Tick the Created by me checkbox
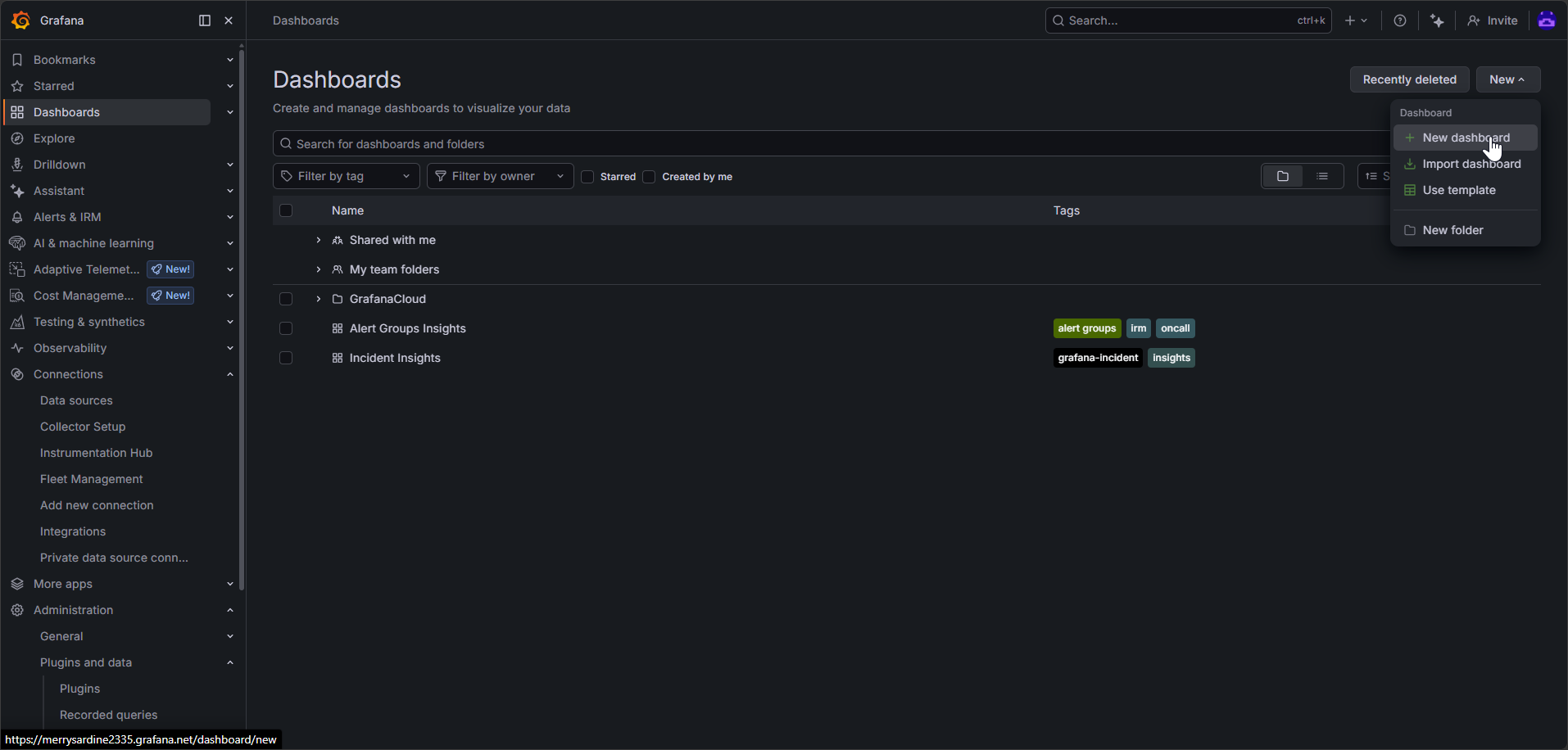 [x=650, y=177]
